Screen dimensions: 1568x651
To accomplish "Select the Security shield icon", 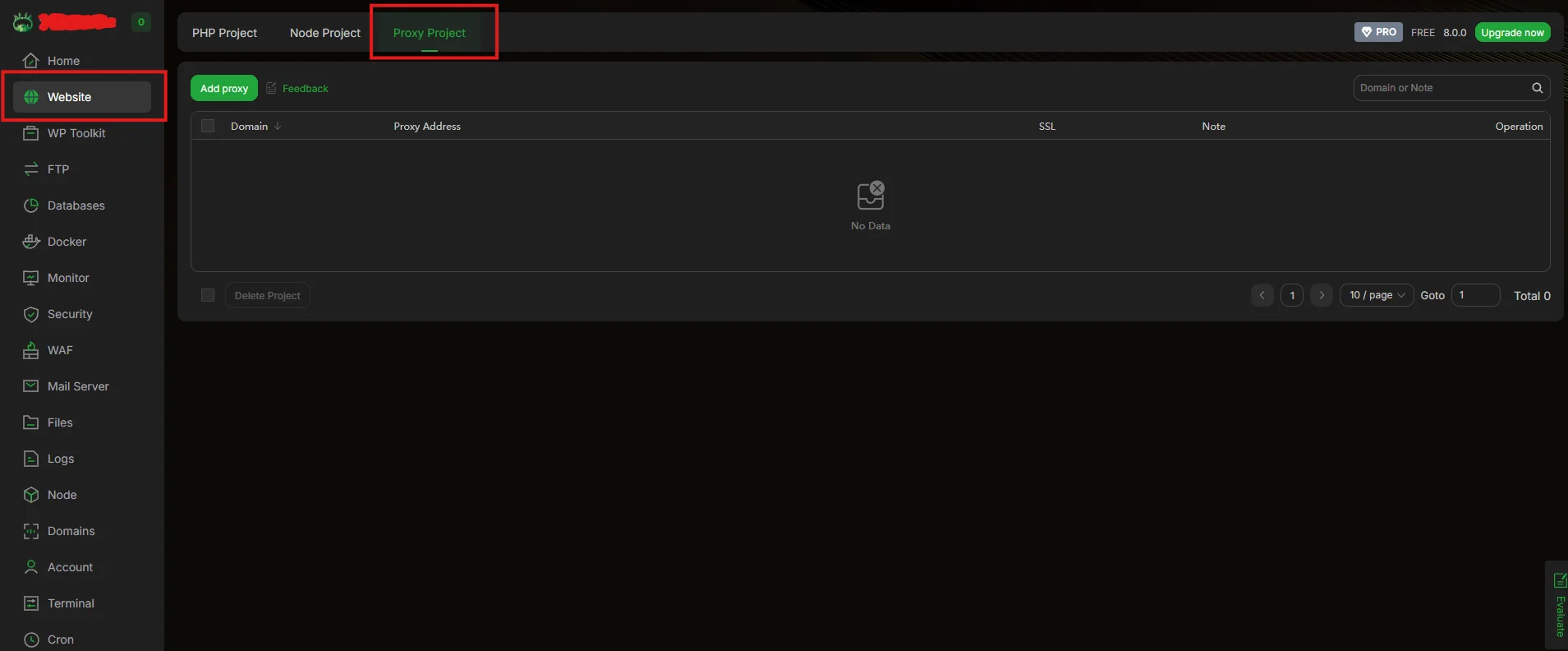I will 31,314.
